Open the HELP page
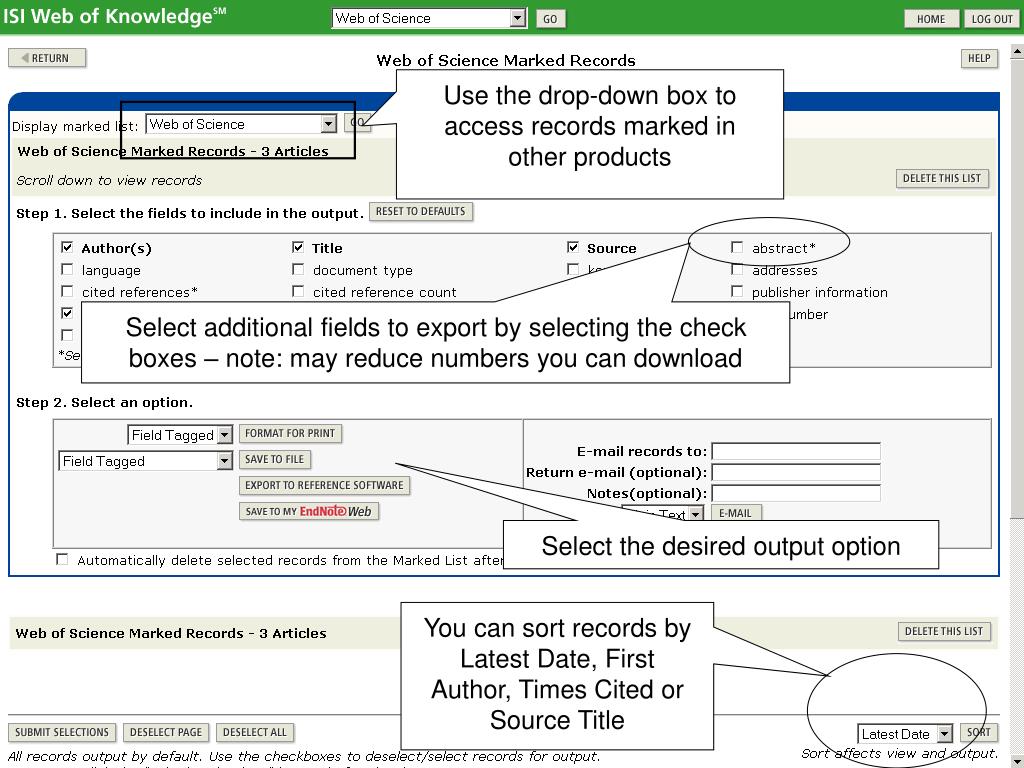The height and width of the screenshot is (768, 1024). [979, 58]
